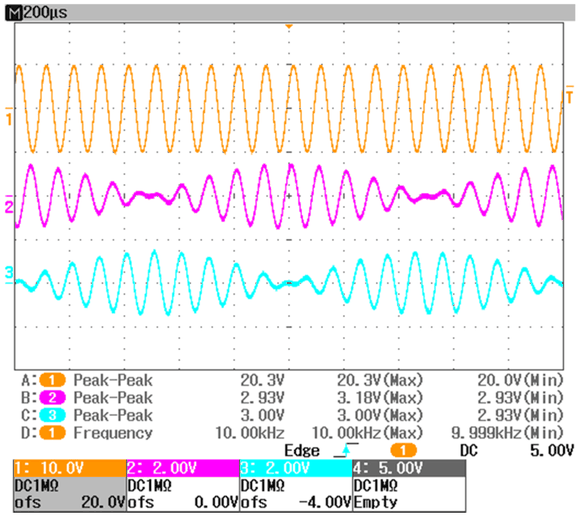The width and height of the screenshot is (579, 516).
Task: Click channel 3 offset value -4.00V
Action: pyautogui.click(x=324, y=502)
